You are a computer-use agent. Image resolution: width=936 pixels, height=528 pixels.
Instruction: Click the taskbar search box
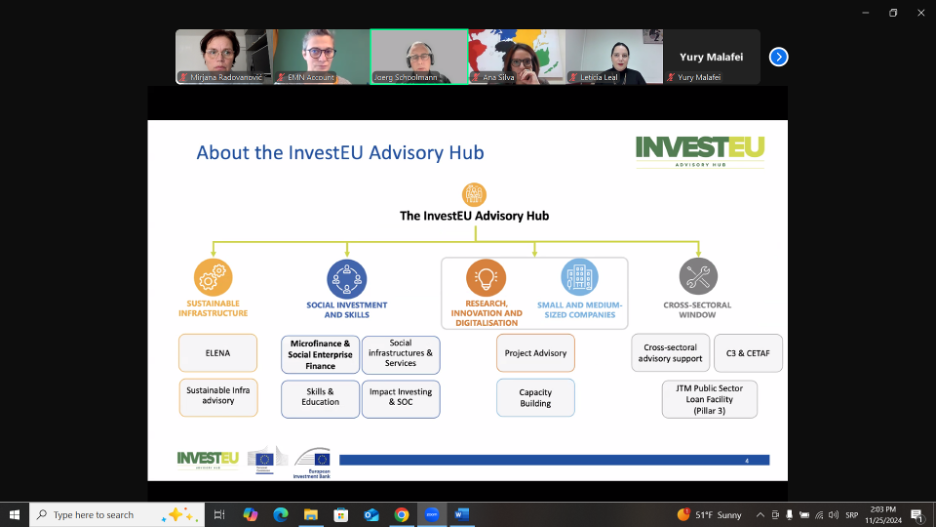110,515
